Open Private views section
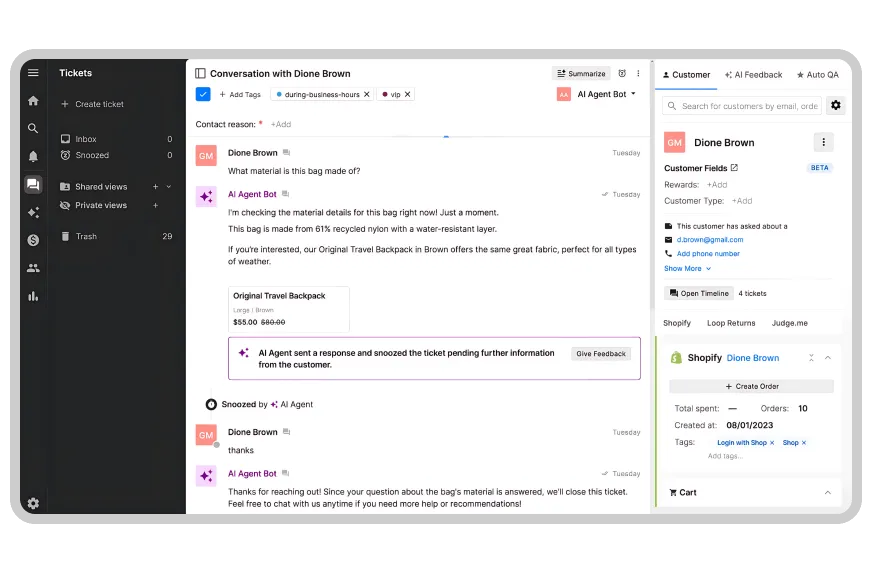The image size is (872, 572). 101,205
